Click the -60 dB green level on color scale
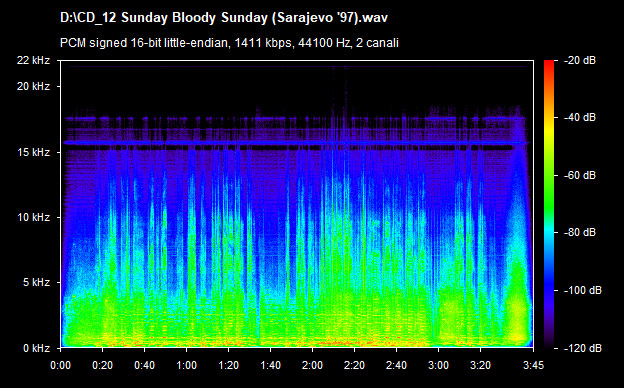The height and width of the screenshot is (388, 624). pyautogui.click(x=549, y=175)
